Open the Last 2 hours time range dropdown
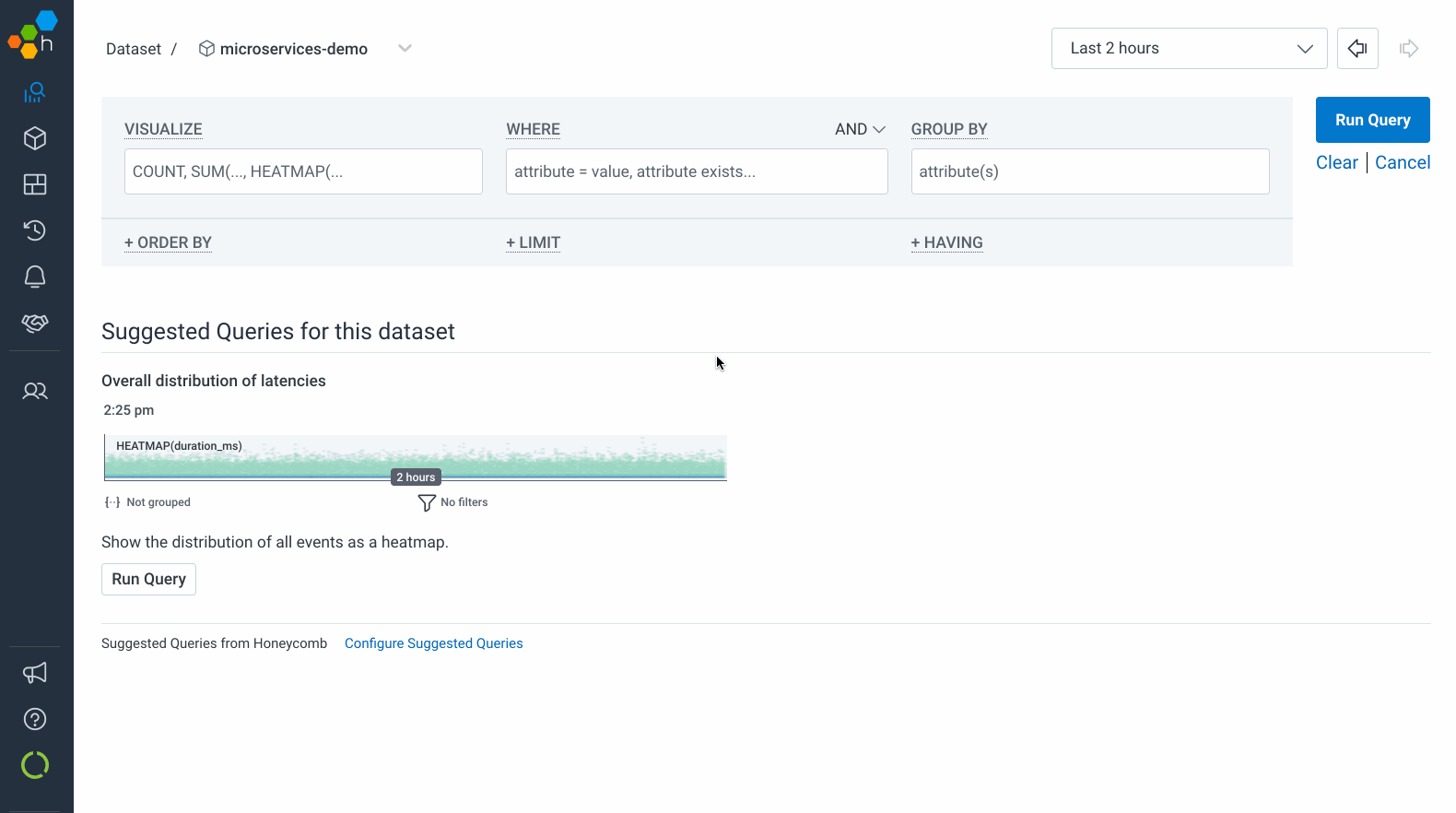This screenshot has width=1456, height=813. [1189, 48]
